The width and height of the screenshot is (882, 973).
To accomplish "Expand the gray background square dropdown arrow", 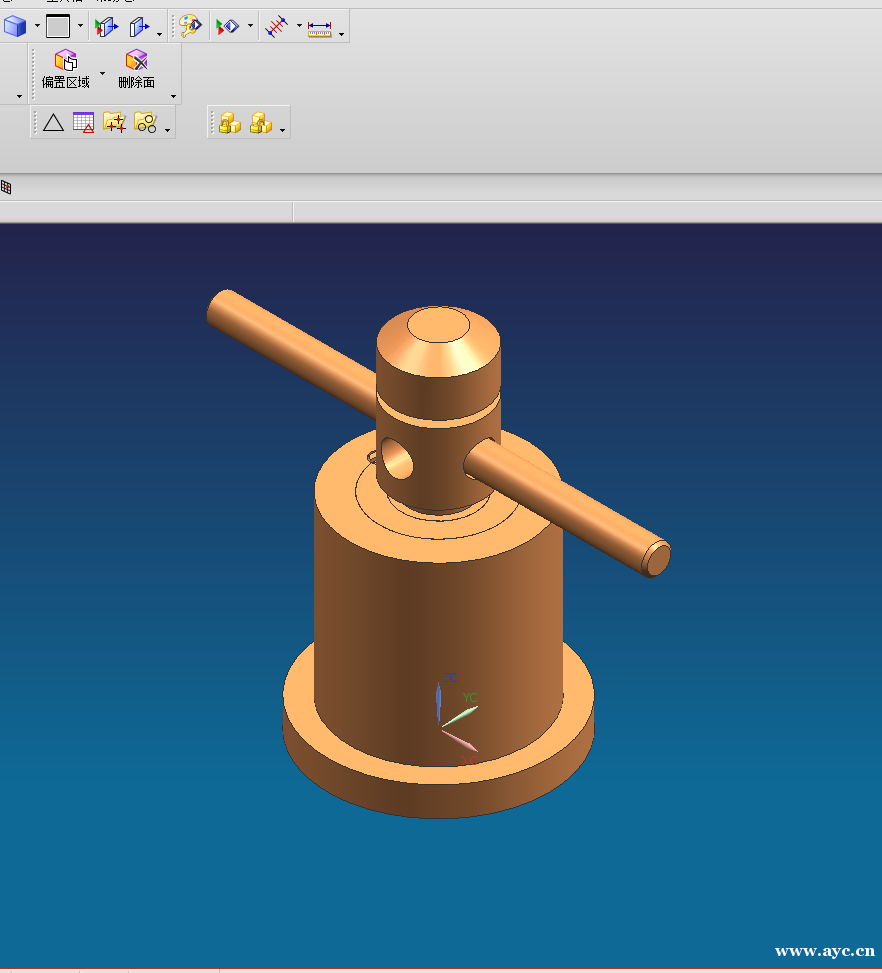I will coord(80,27).
